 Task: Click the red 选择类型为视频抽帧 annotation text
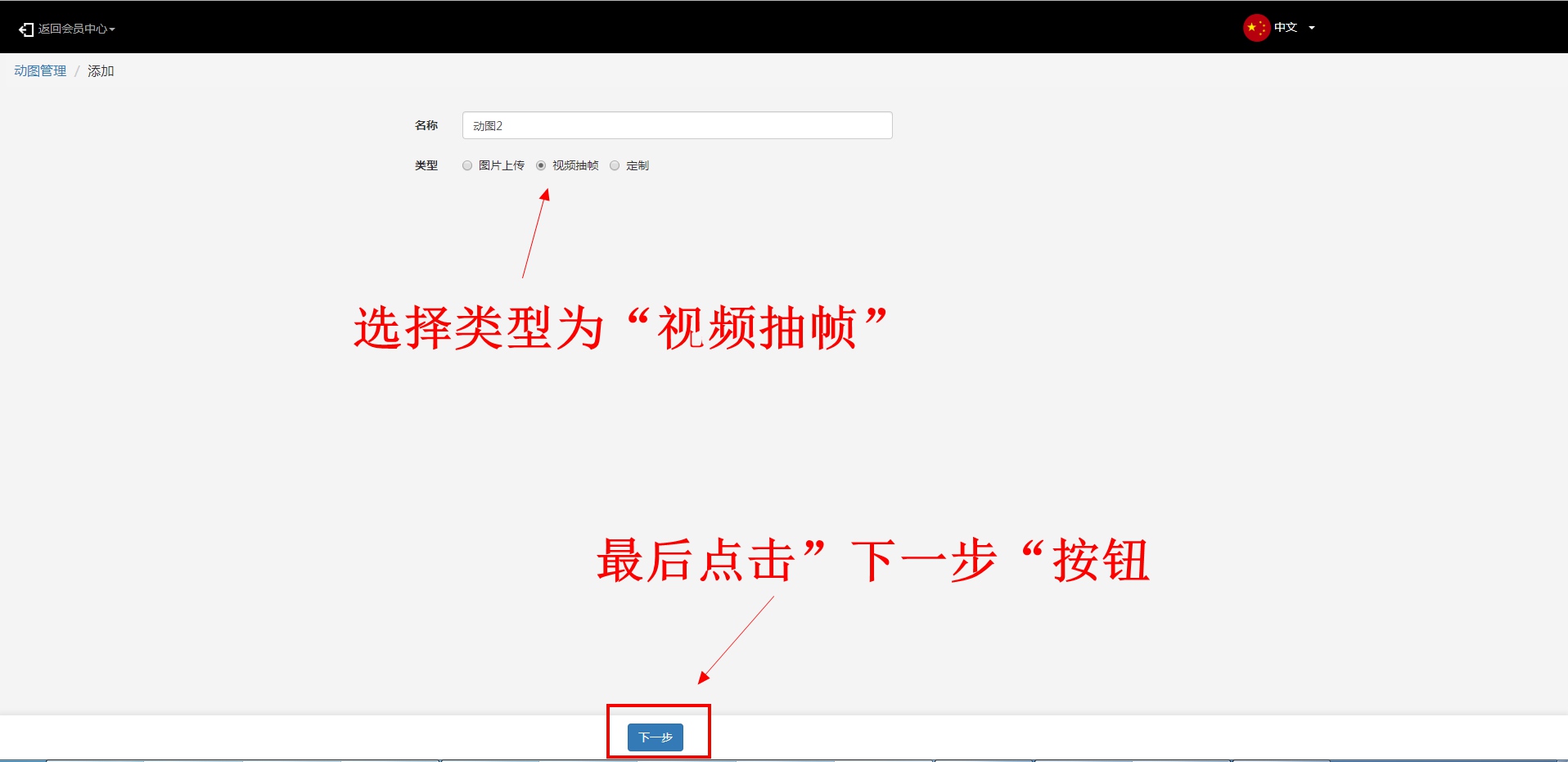pyautogui.click(x=620, y=328)
